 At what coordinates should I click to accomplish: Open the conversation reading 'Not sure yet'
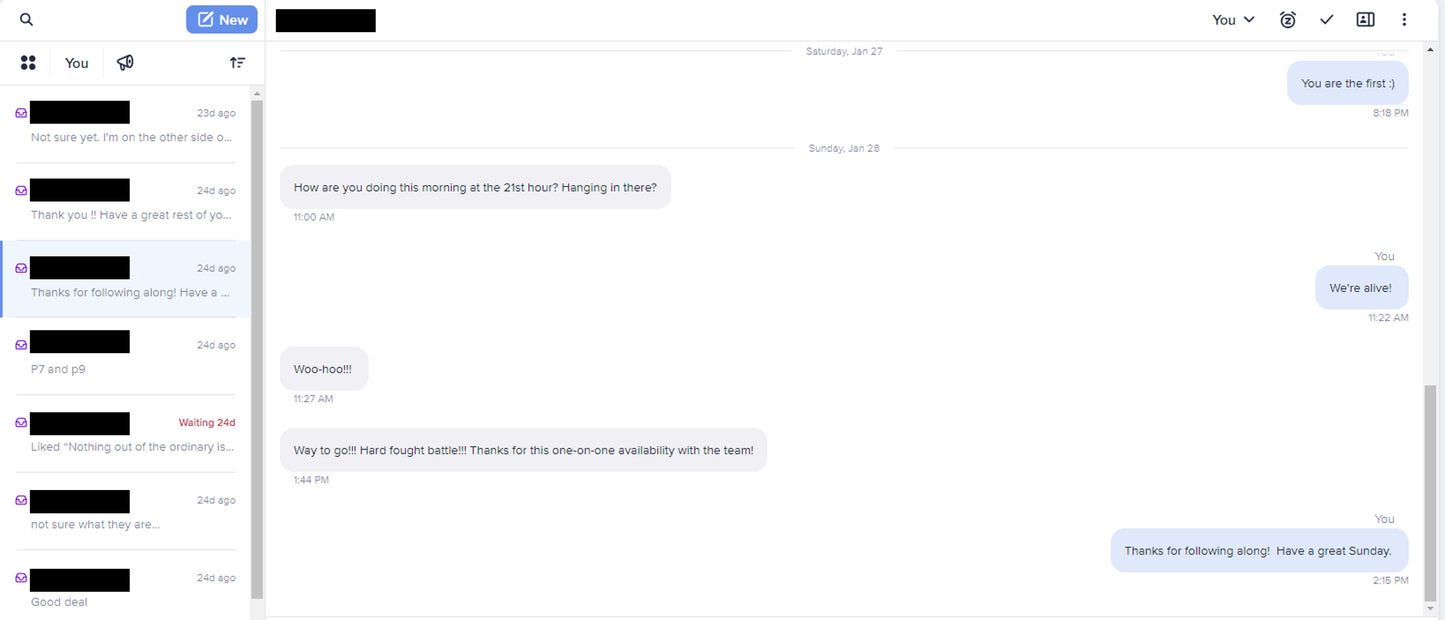[x=130, y=137]
